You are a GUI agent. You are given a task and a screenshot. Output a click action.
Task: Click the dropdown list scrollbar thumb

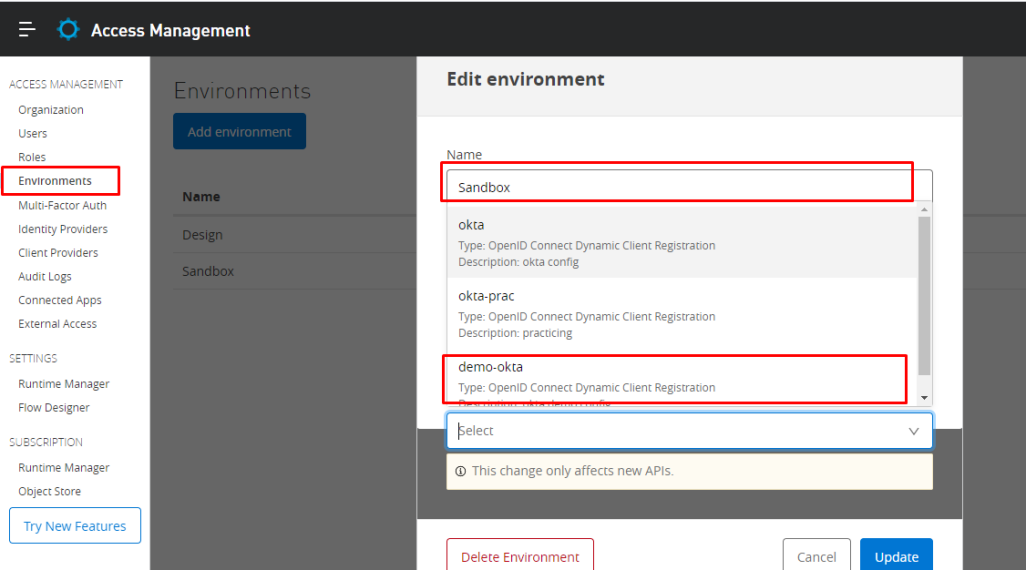click(924, 296)
